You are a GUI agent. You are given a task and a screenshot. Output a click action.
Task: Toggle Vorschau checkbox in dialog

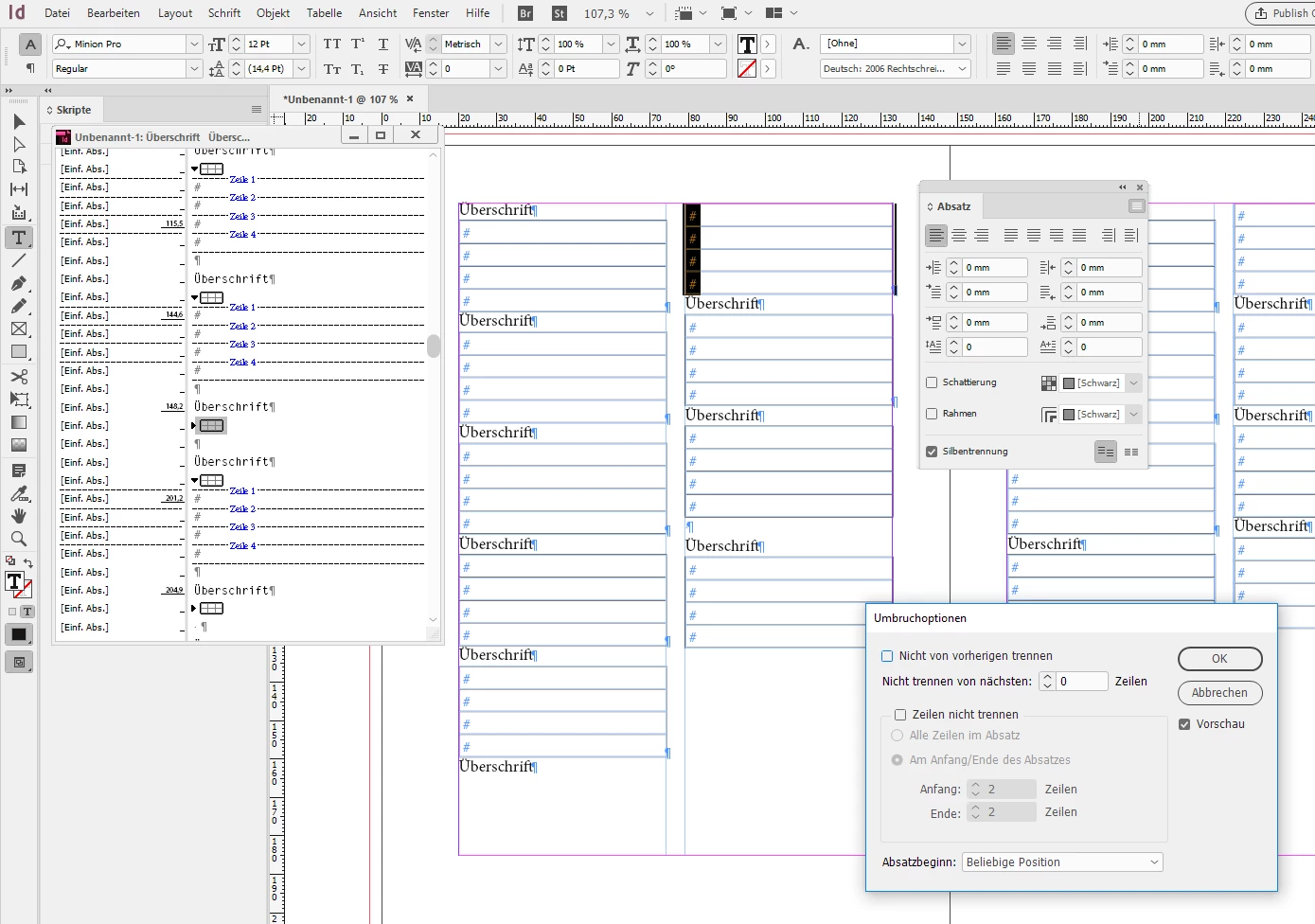click(x=1184, y=724)
